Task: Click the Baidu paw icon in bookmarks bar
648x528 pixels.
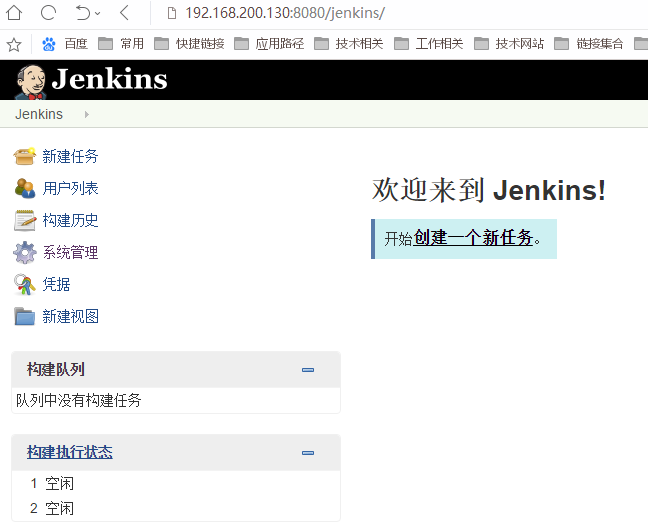Action: point(49,44)
